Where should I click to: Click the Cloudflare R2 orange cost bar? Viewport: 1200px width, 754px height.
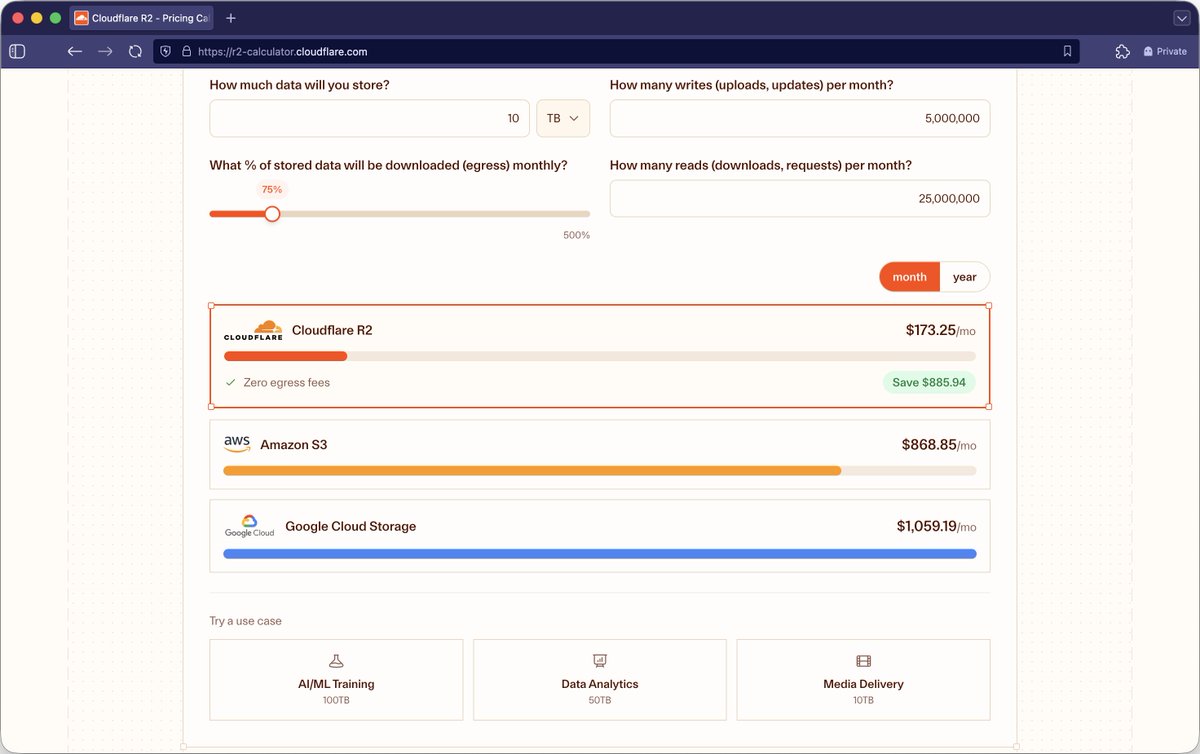point(285,356)
